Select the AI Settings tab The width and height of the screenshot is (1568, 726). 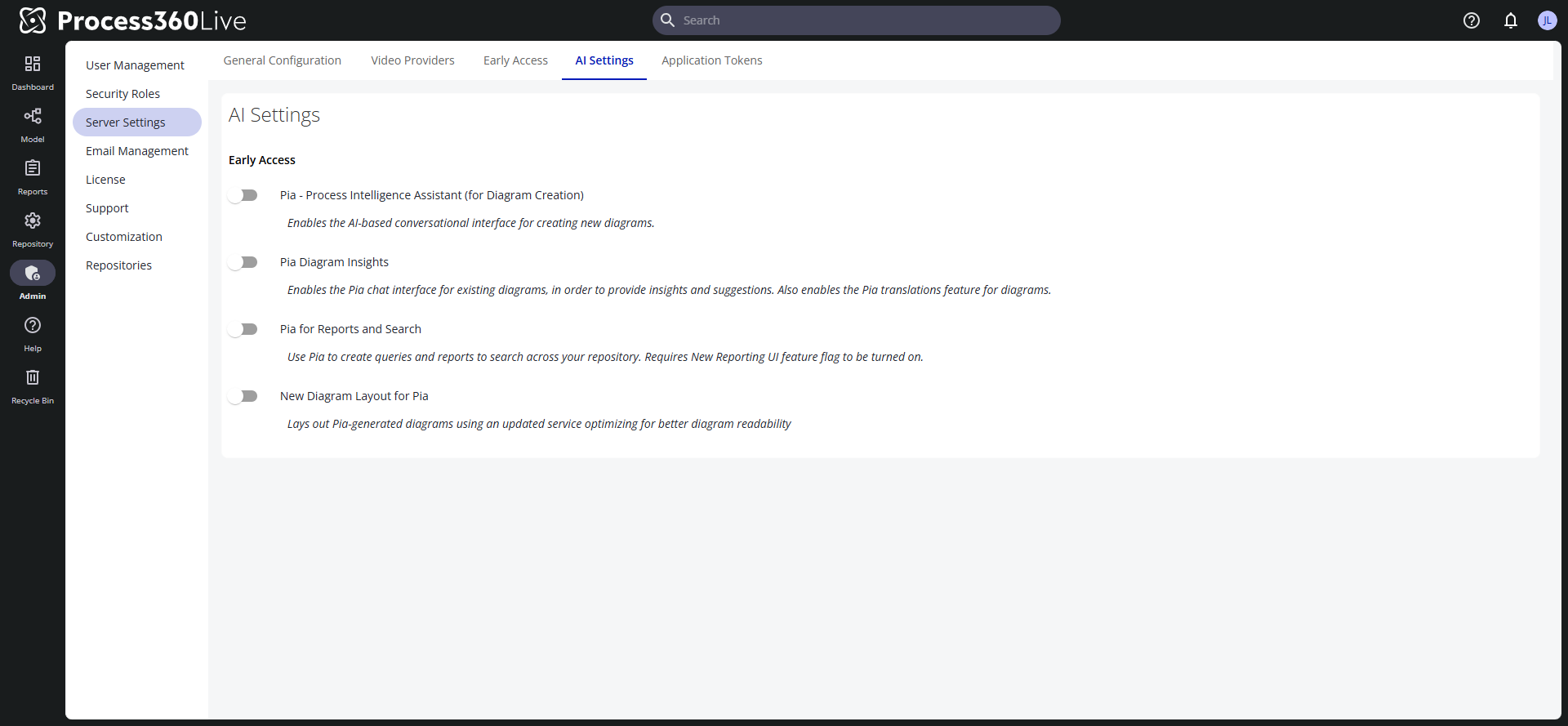[604, 60]
